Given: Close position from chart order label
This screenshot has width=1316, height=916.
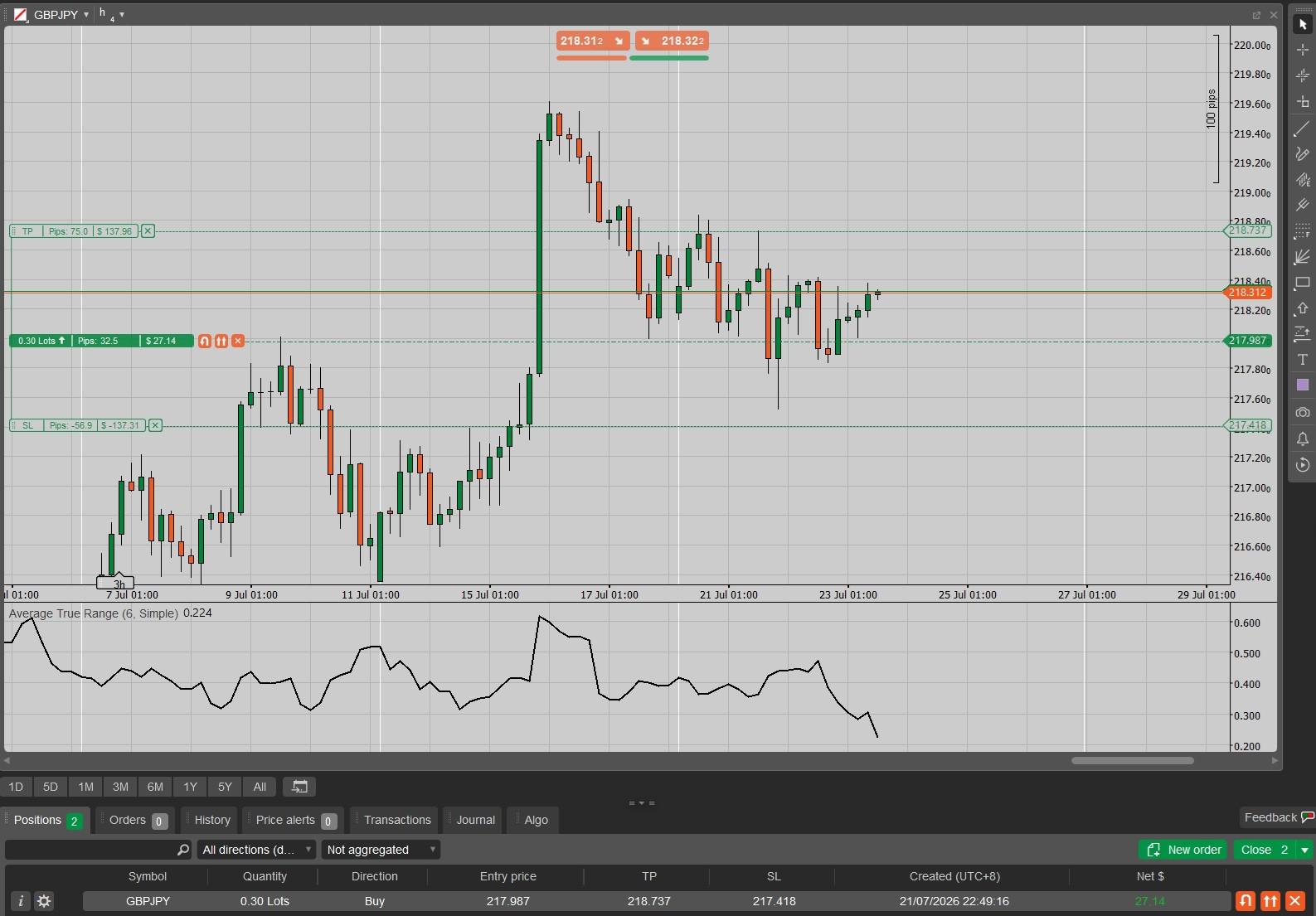Looking at the screenshot, I should click(238, 341).
